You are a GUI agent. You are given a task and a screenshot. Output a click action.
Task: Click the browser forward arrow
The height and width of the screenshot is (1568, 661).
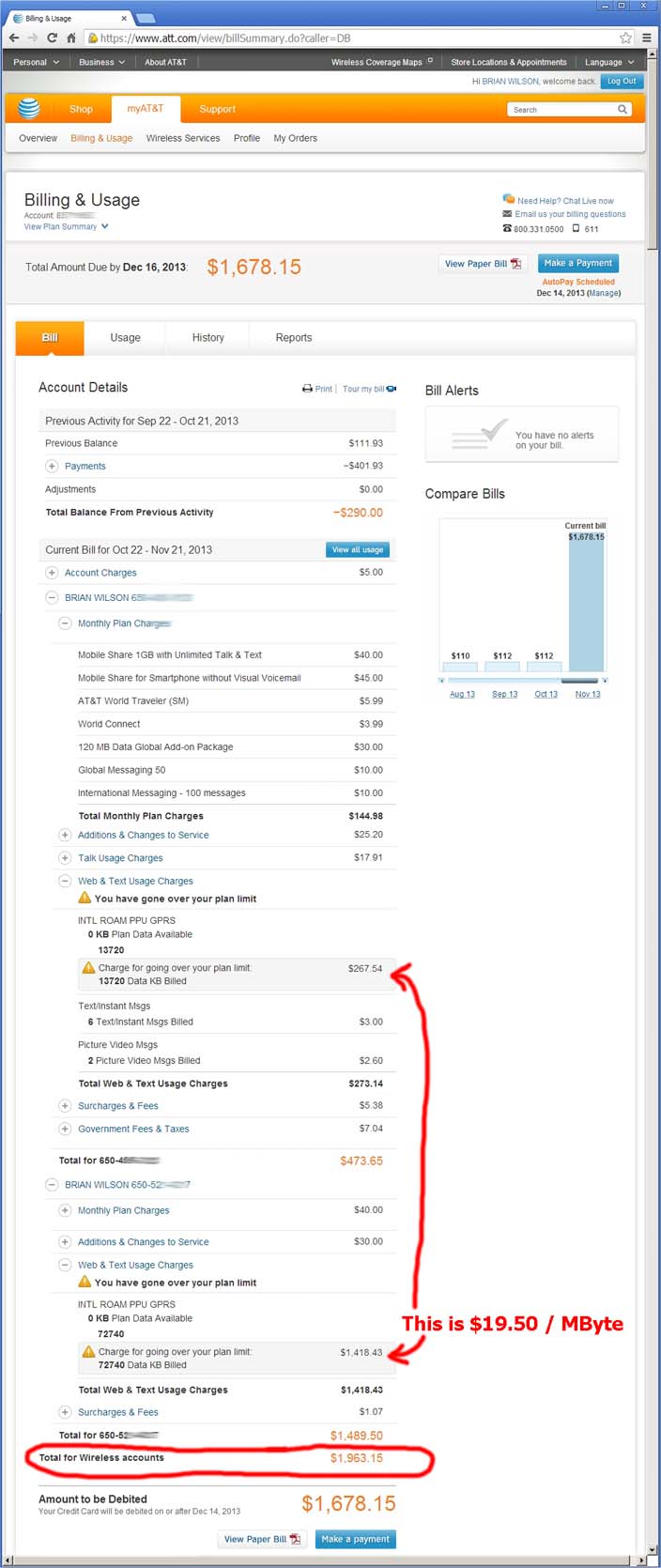tap(33, 38)
